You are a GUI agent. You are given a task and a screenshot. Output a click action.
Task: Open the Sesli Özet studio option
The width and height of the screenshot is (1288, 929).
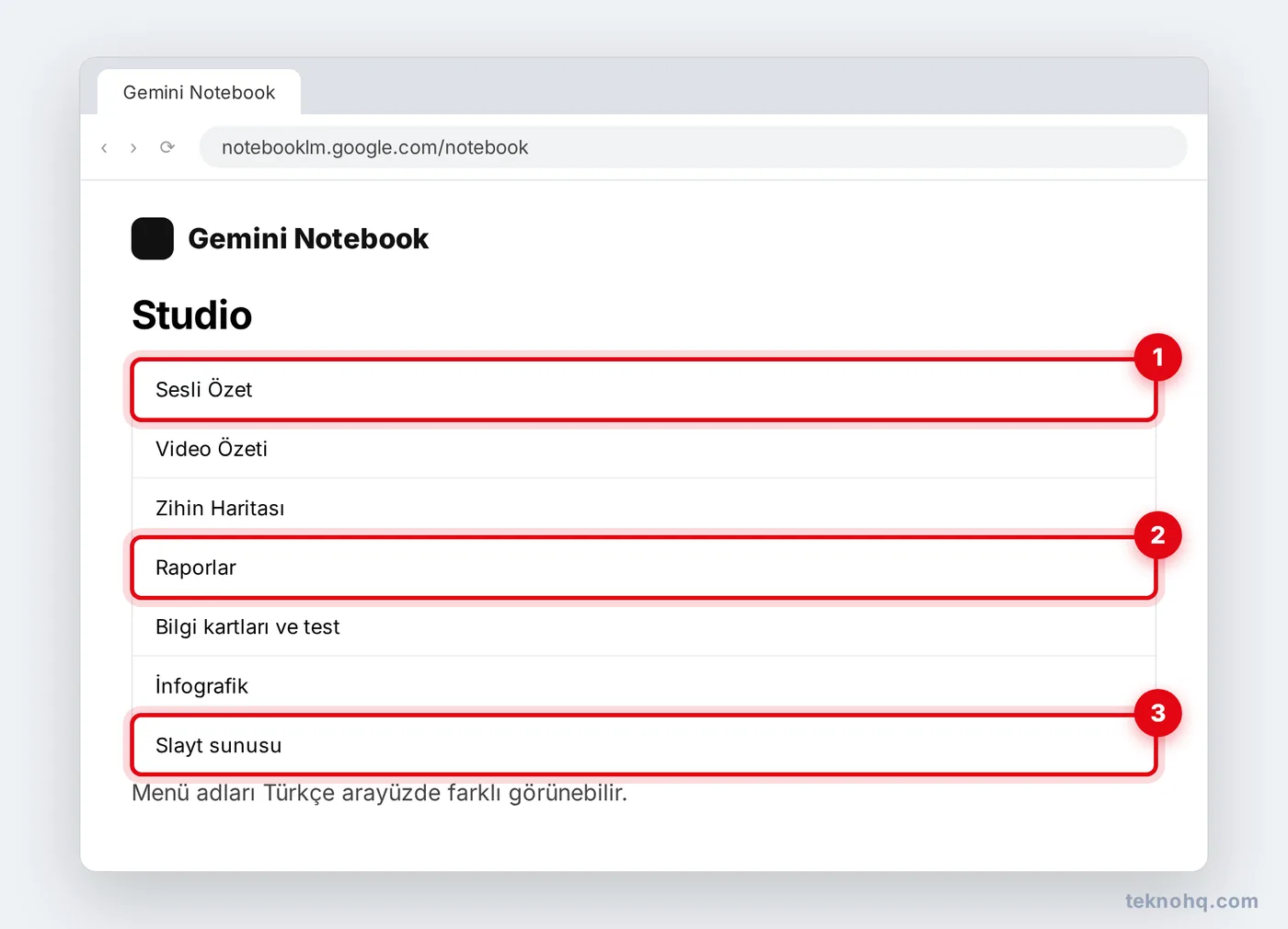(x=644, y=390)
